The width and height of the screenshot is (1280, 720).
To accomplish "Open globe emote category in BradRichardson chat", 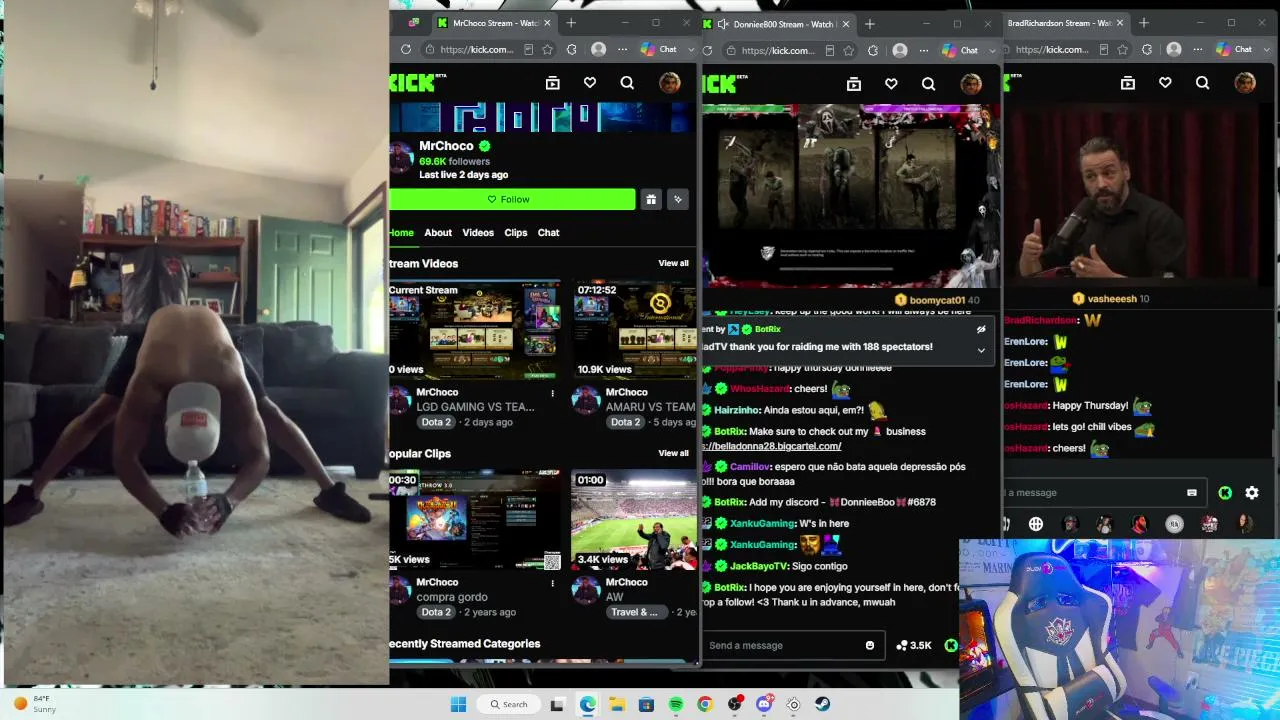I will [1036, 524].
